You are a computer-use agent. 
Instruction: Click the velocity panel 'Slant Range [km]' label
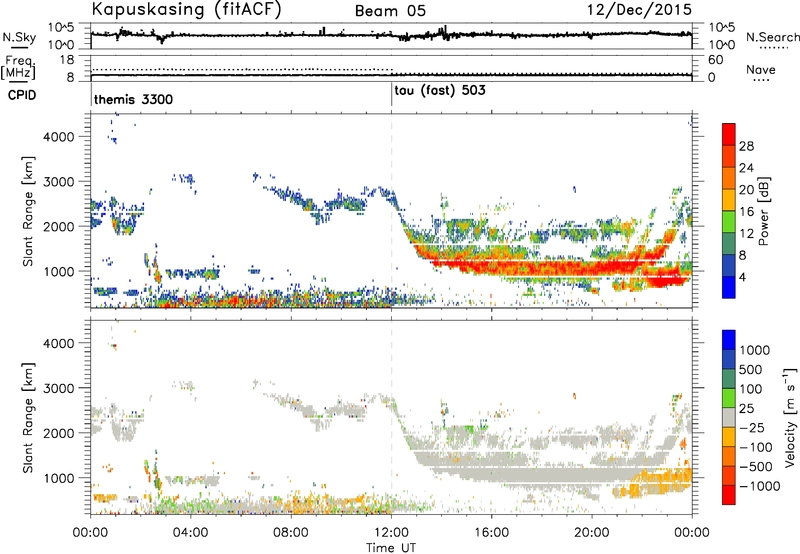[x=28, y=417]
